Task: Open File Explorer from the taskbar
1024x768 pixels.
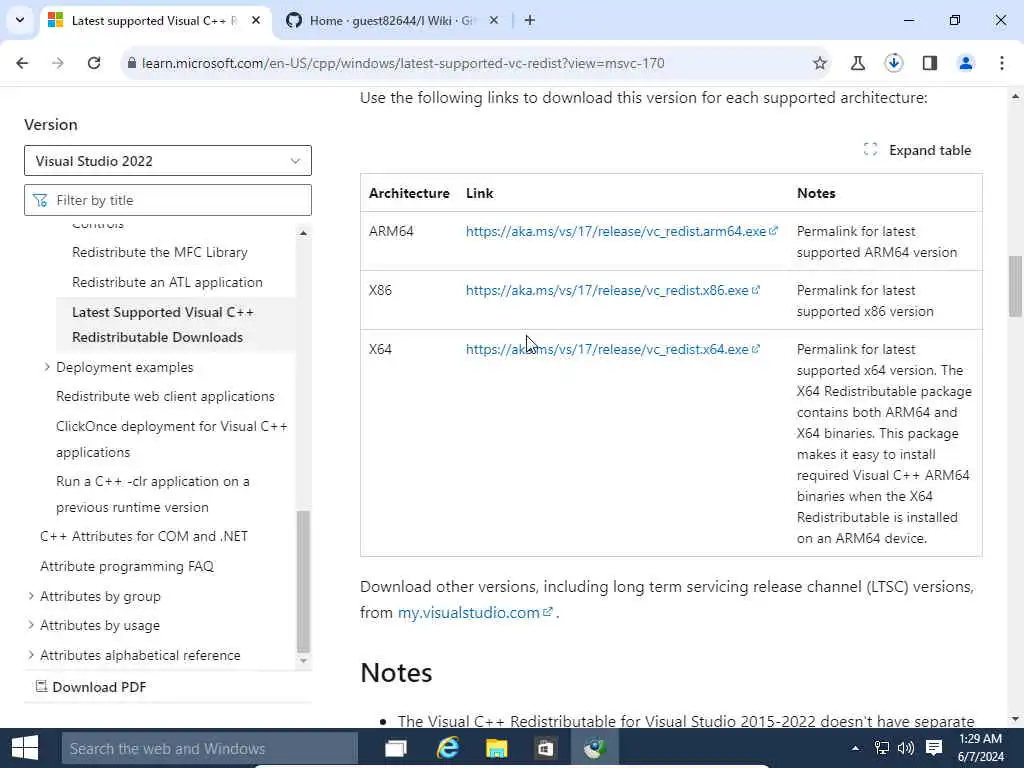Action: (x=496, y=748)
